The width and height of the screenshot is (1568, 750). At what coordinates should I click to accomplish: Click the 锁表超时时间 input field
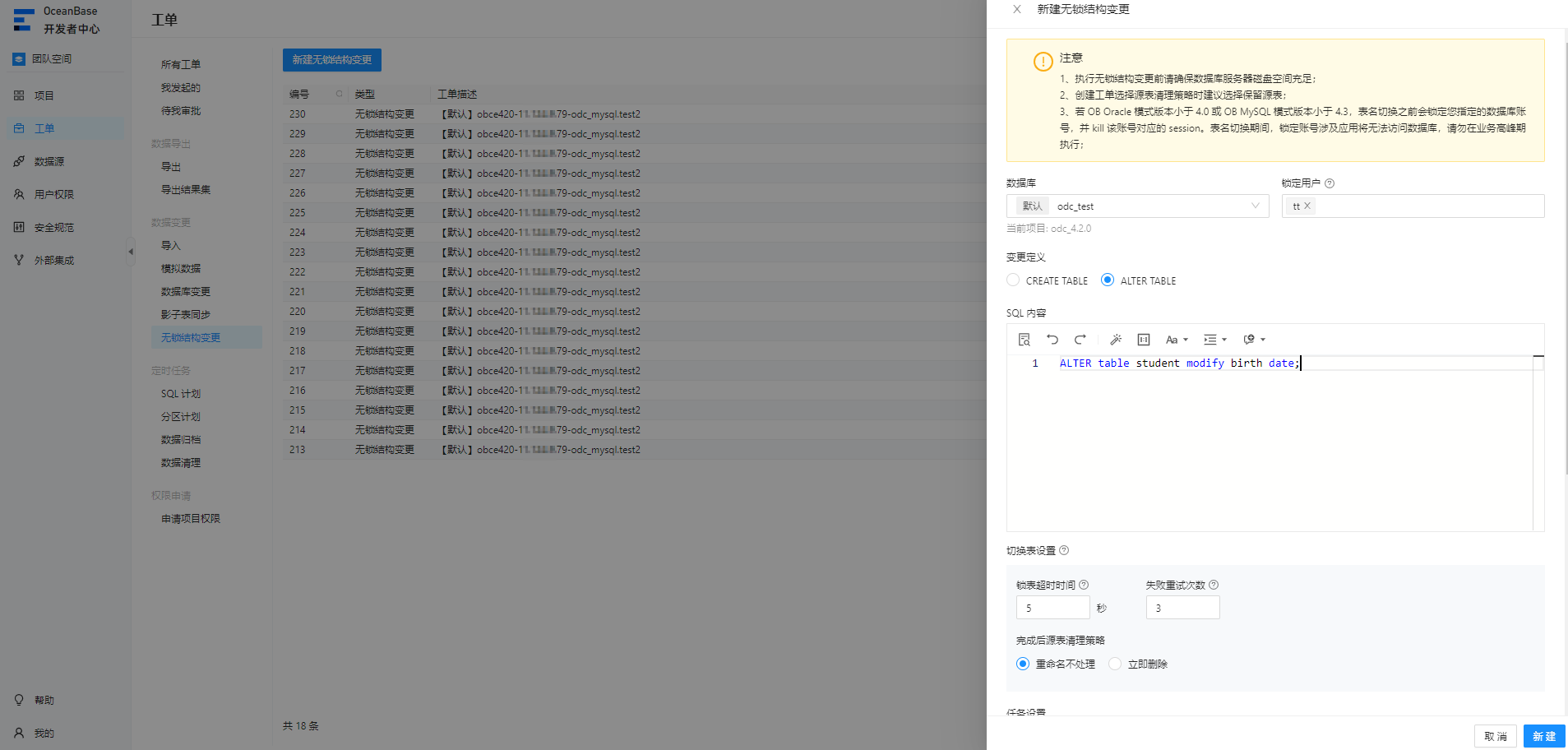click(x=1052, y=608)
